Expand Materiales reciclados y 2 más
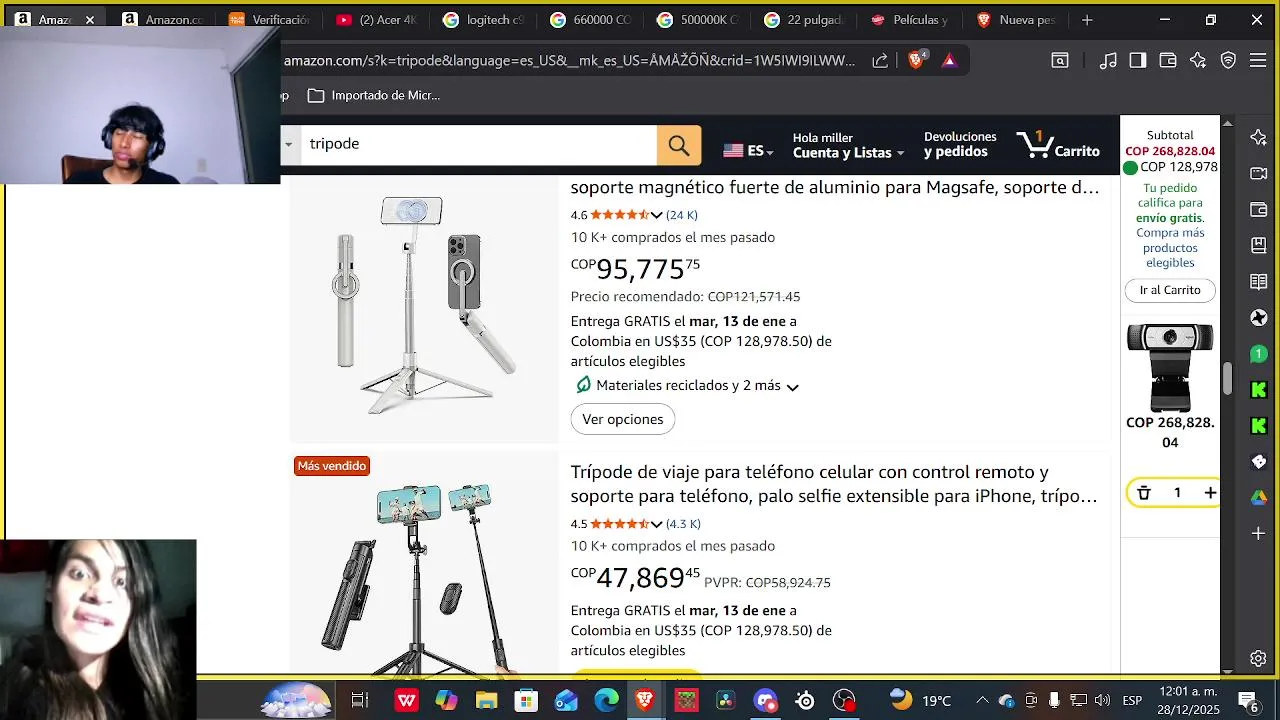This screenshot has height=720, width=1280. (x=688, y=386)
